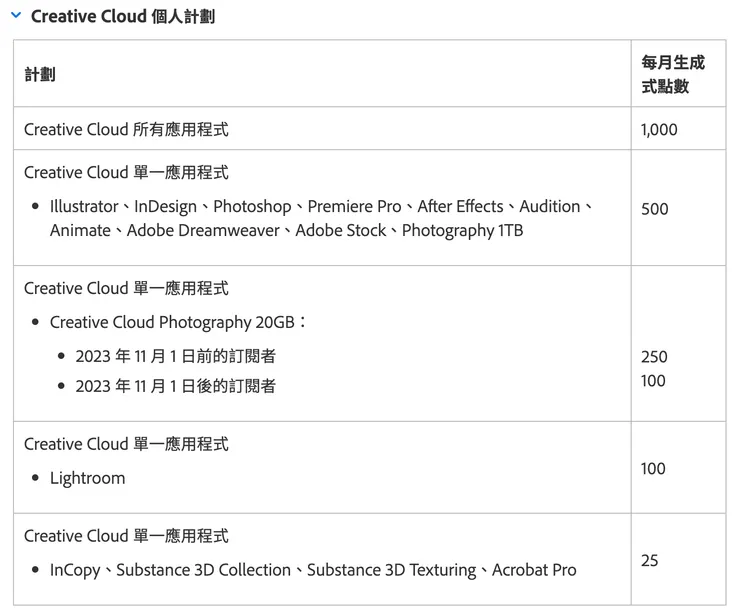Click the Lightroom bullet item
740x609 pixels.
pos(87,478)
